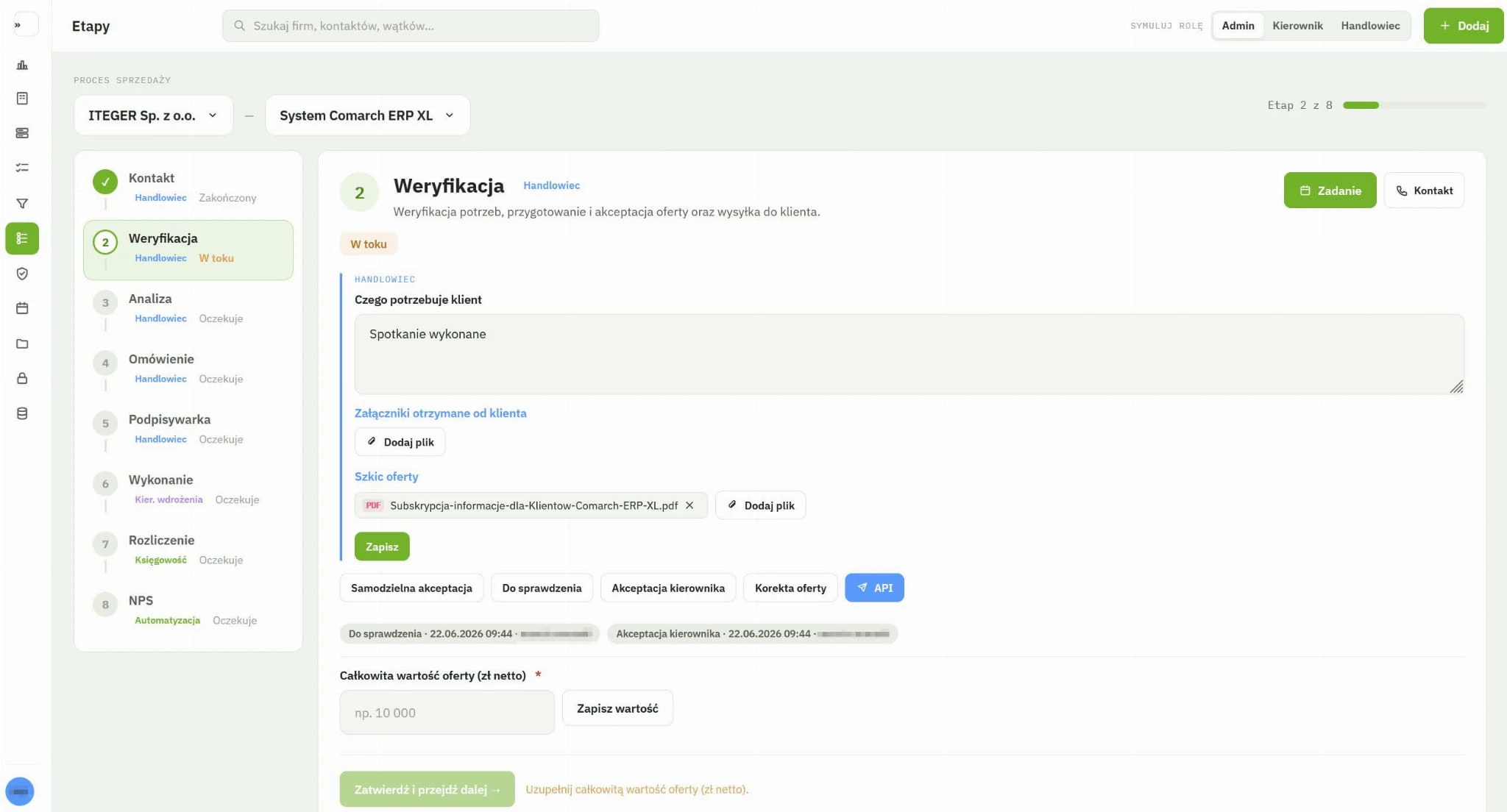Open the System Comarch ERP XL dropdown
1507x812 pixels.
(x=367, y=115)
